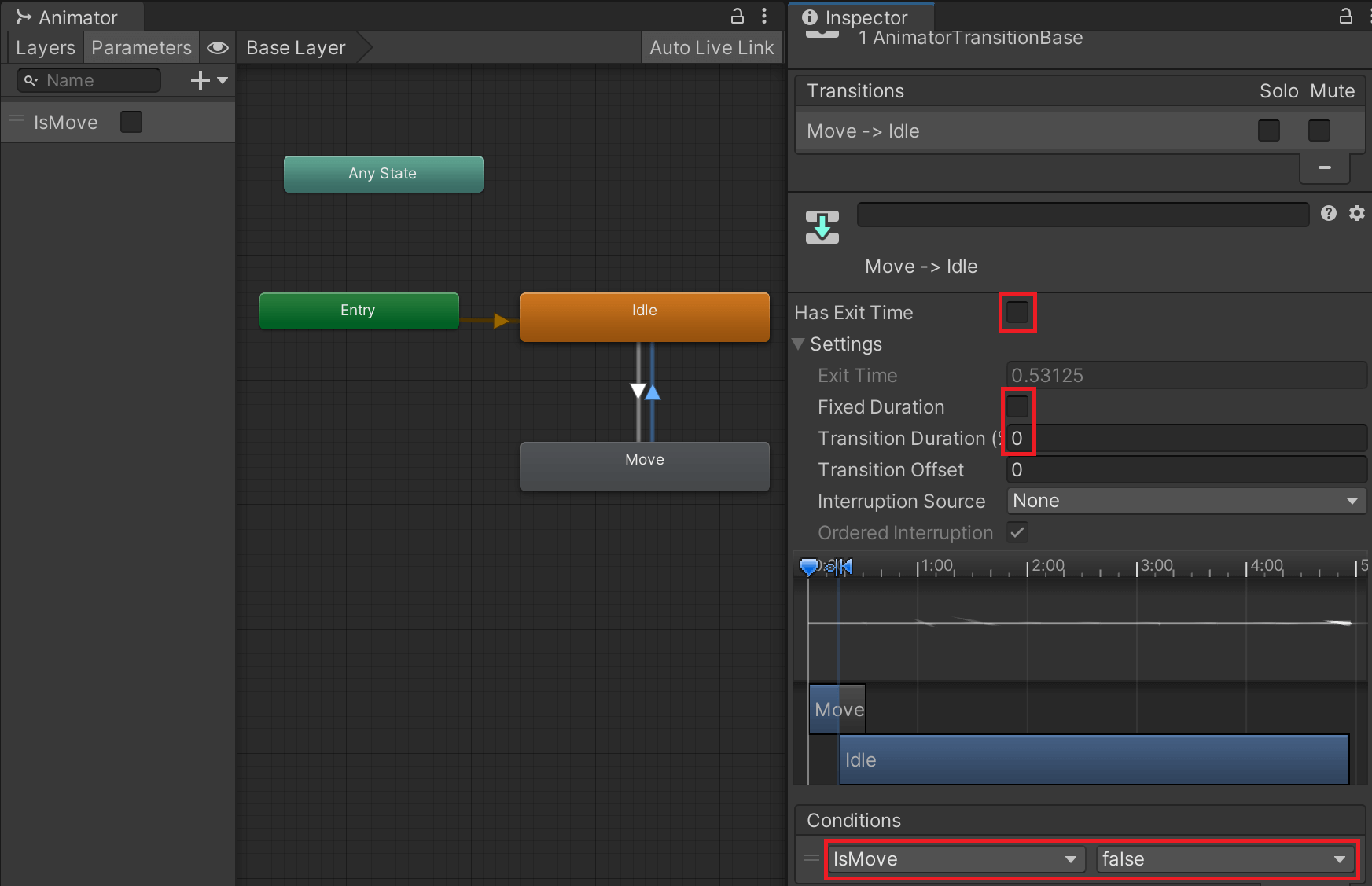Click the Base Layer breadcrumb
The height and width of the screenshot is (886, 1372).
tap(296, 48)
